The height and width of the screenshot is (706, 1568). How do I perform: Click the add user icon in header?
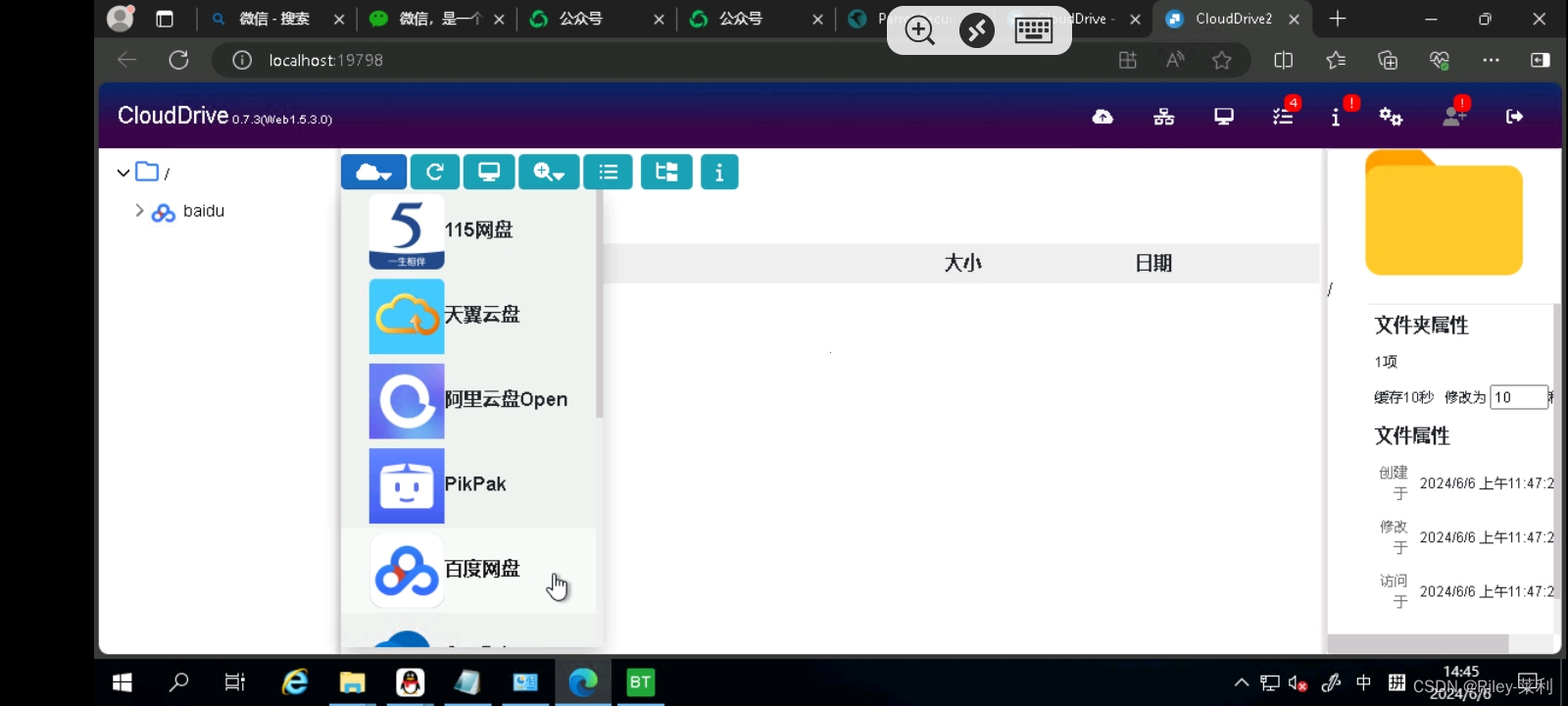point(1453,117)
